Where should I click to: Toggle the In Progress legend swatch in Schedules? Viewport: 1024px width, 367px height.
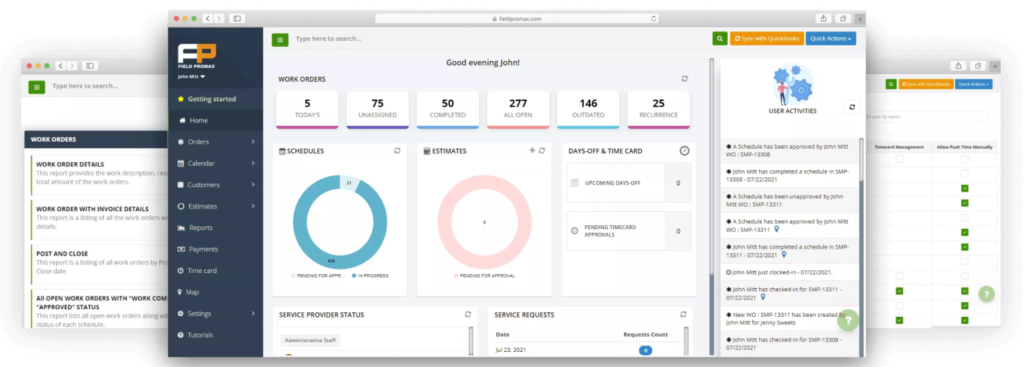click(354, 276)
